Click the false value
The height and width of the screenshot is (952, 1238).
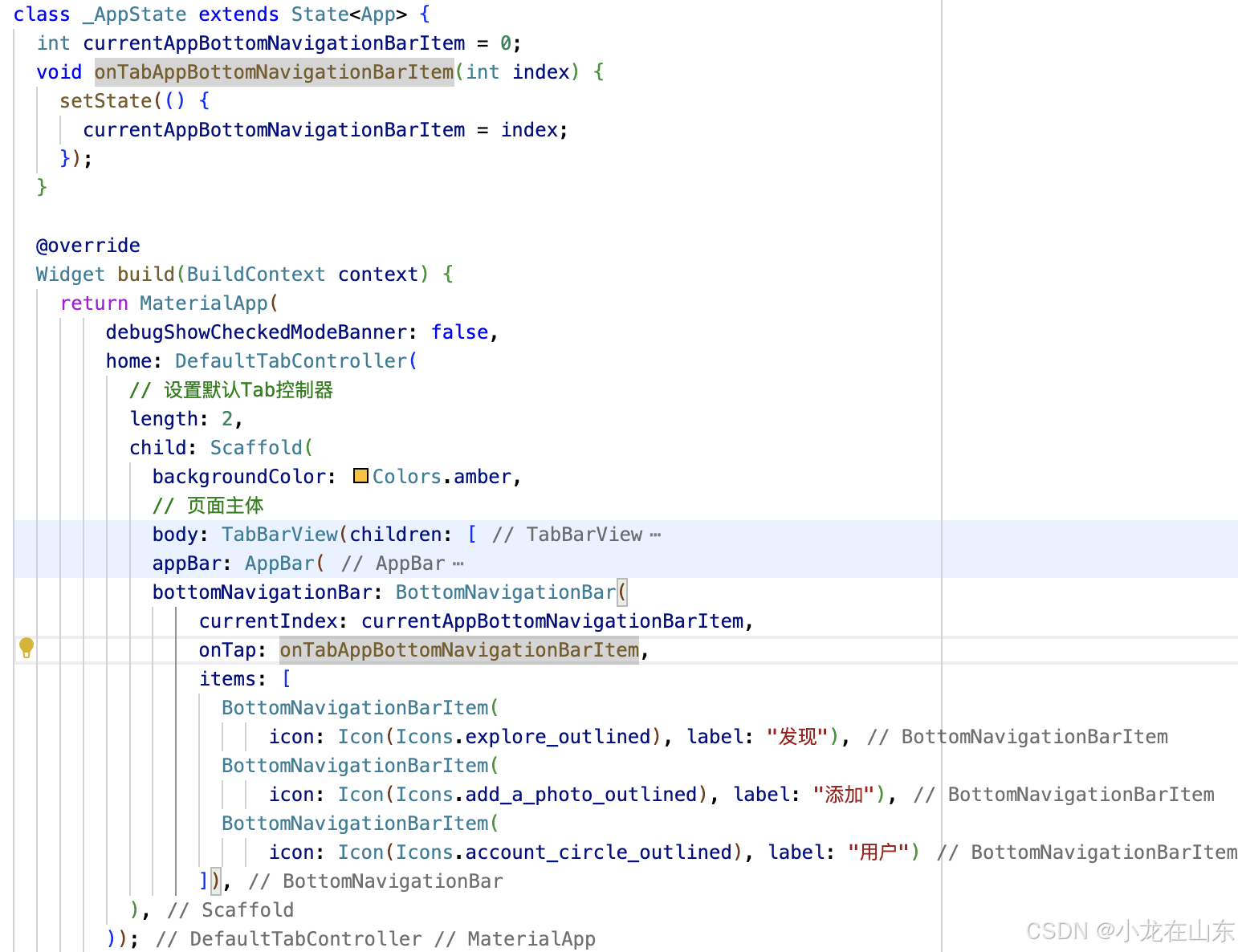[459, 332]
